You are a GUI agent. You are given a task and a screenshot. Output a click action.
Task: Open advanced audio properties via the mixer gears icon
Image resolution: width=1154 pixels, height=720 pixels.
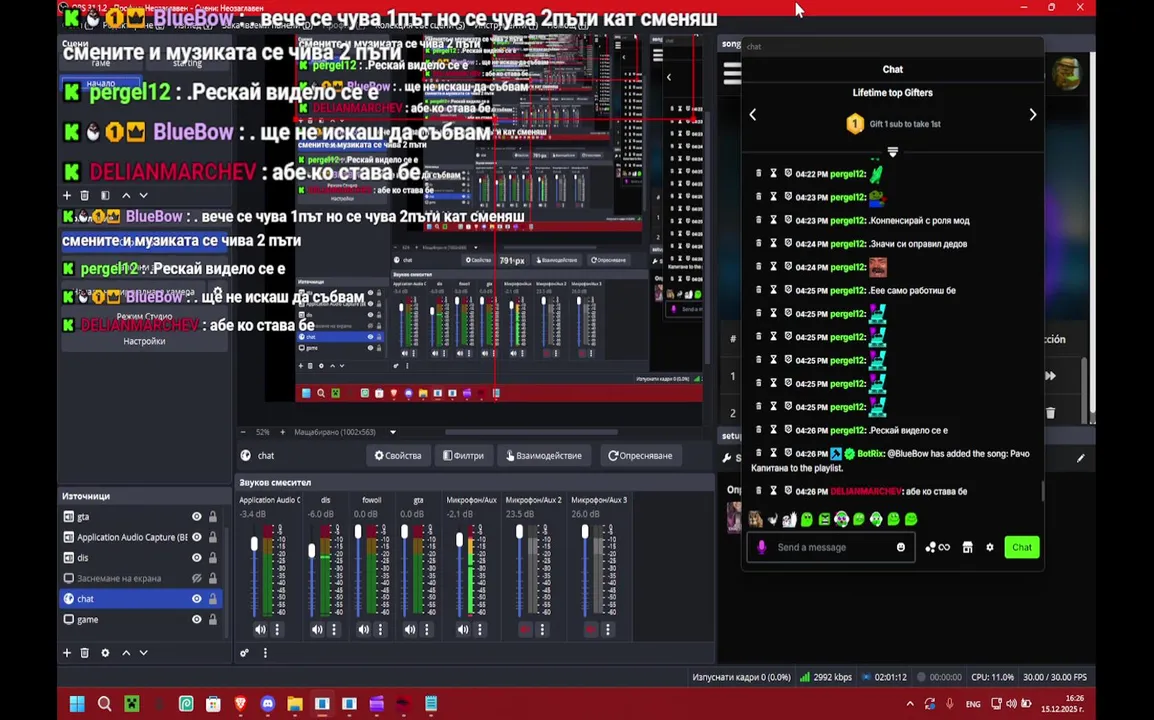244,653
